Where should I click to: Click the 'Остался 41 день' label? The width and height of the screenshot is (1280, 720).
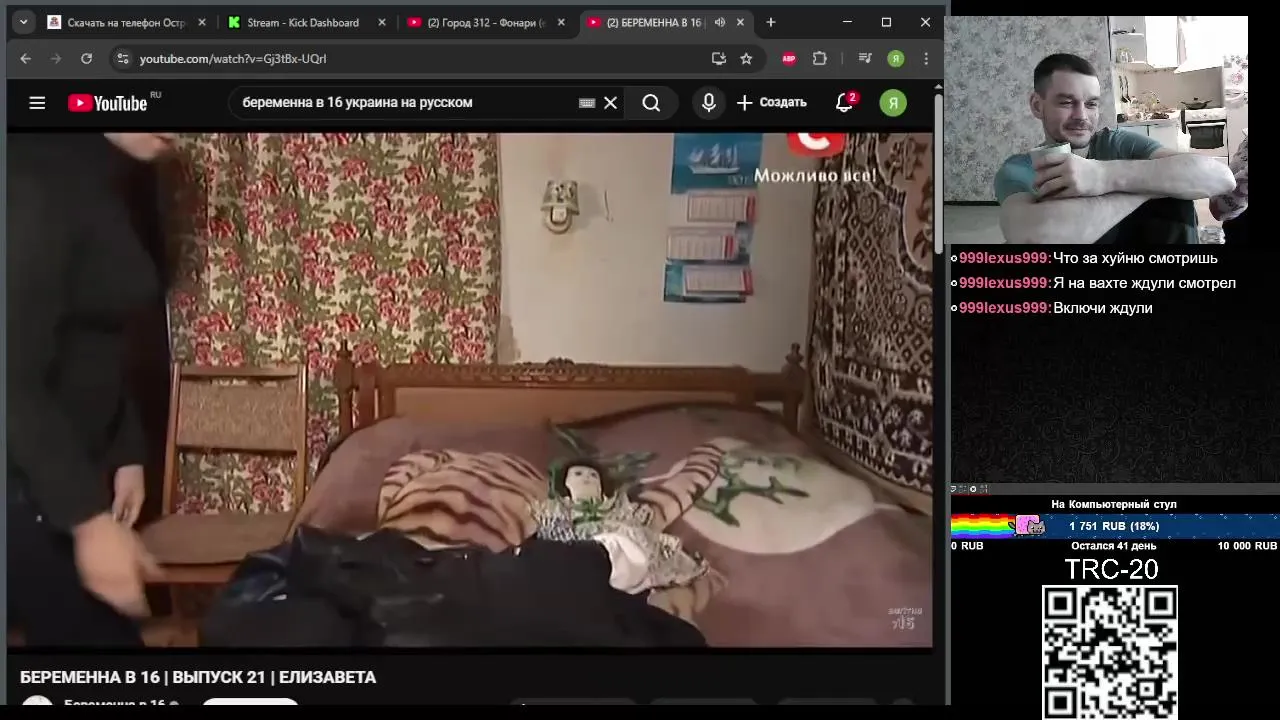(1114, 546)
